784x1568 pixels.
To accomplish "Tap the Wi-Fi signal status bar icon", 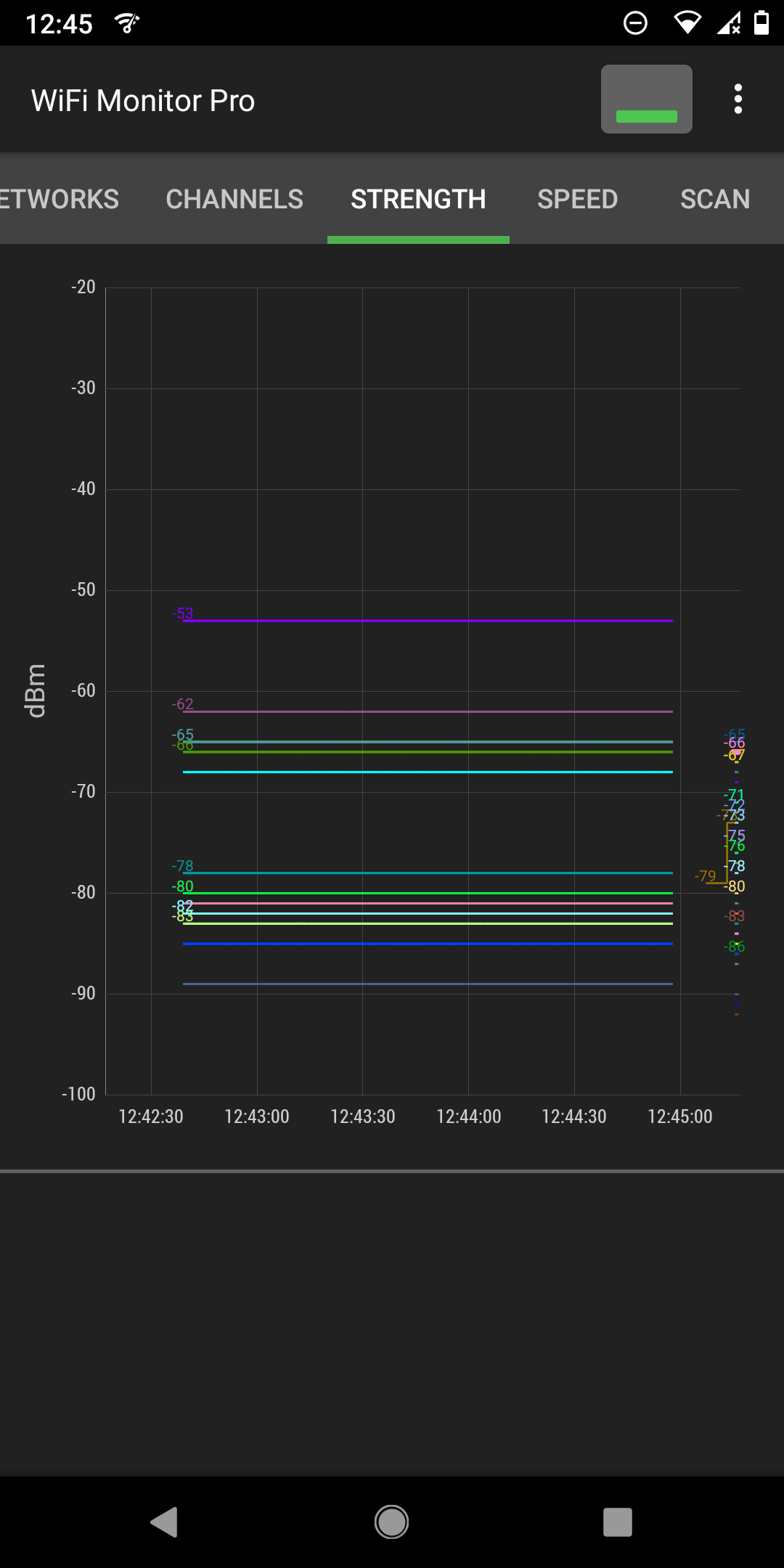I will click(x=687, y=23).
